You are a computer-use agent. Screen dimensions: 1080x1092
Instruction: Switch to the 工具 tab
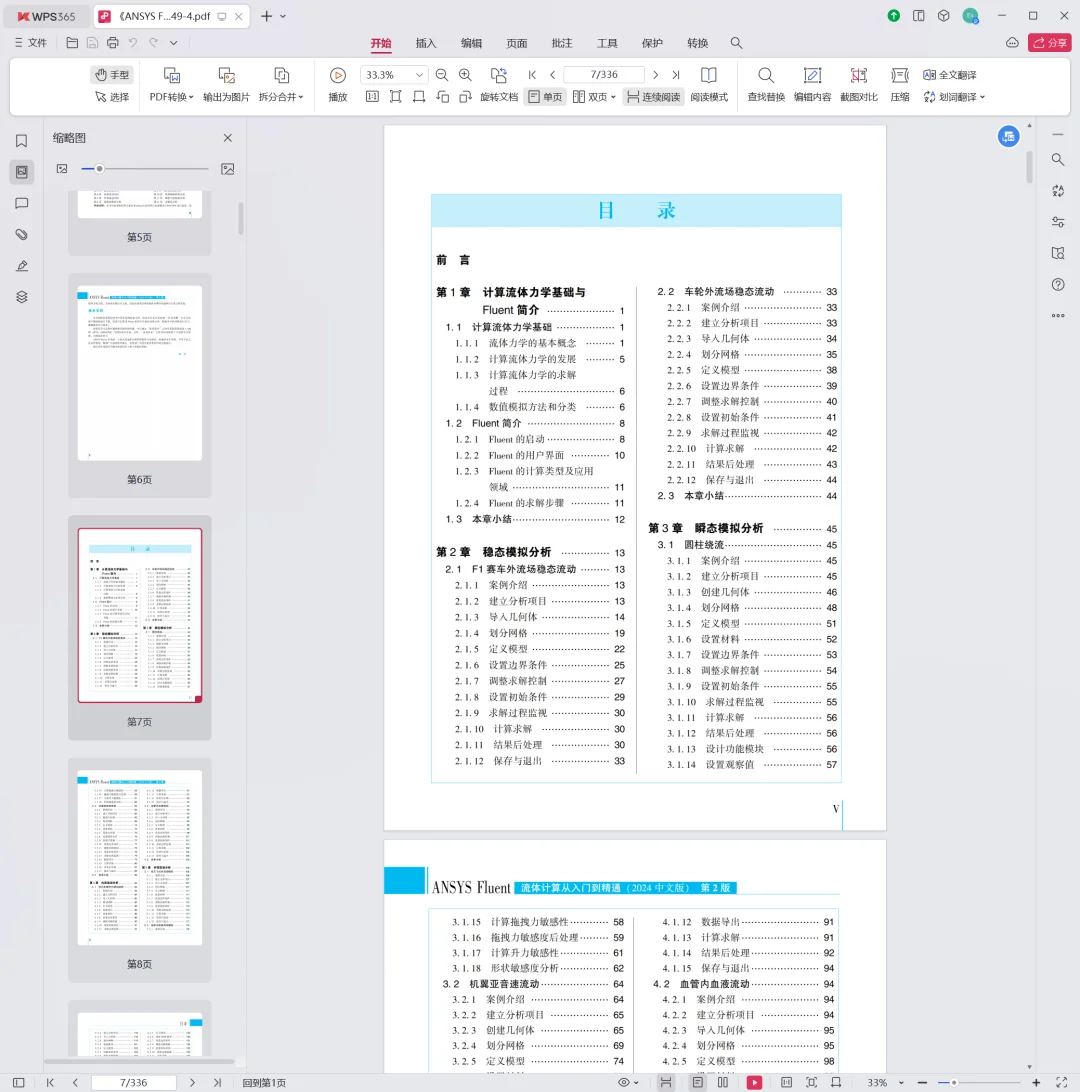[x=607, y=43]
